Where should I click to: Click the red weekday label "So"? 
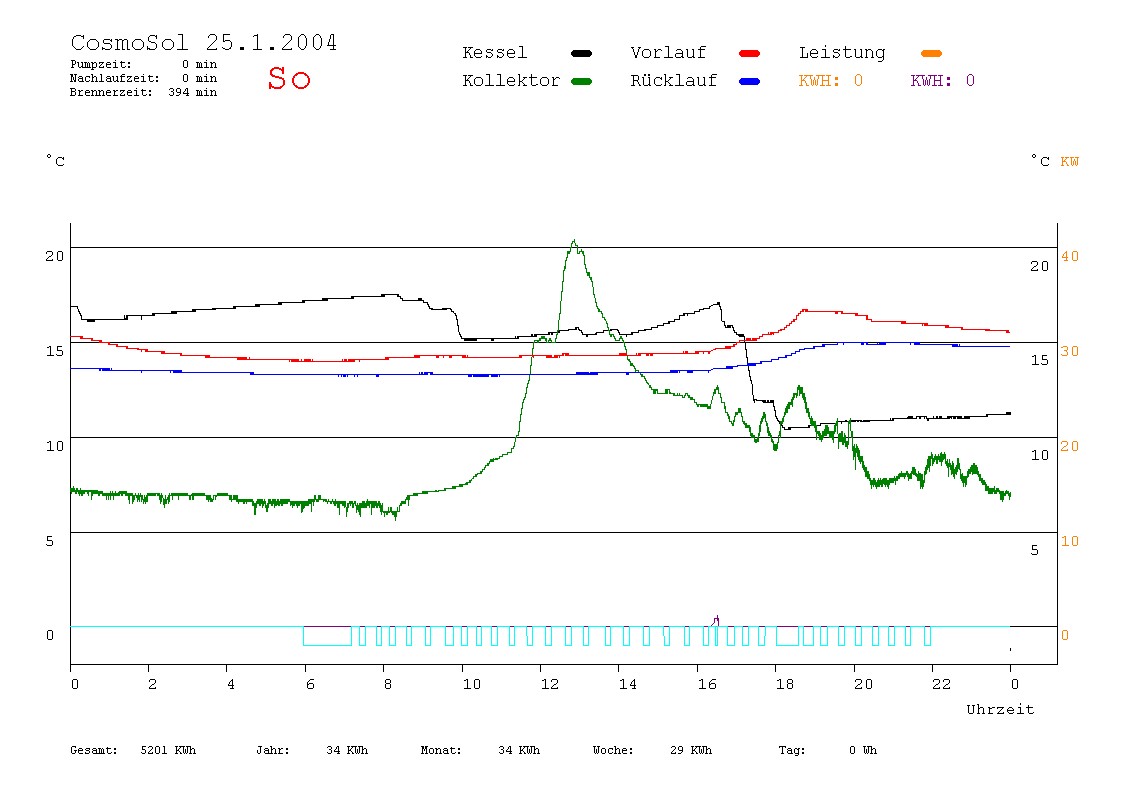tap(289, 78)
